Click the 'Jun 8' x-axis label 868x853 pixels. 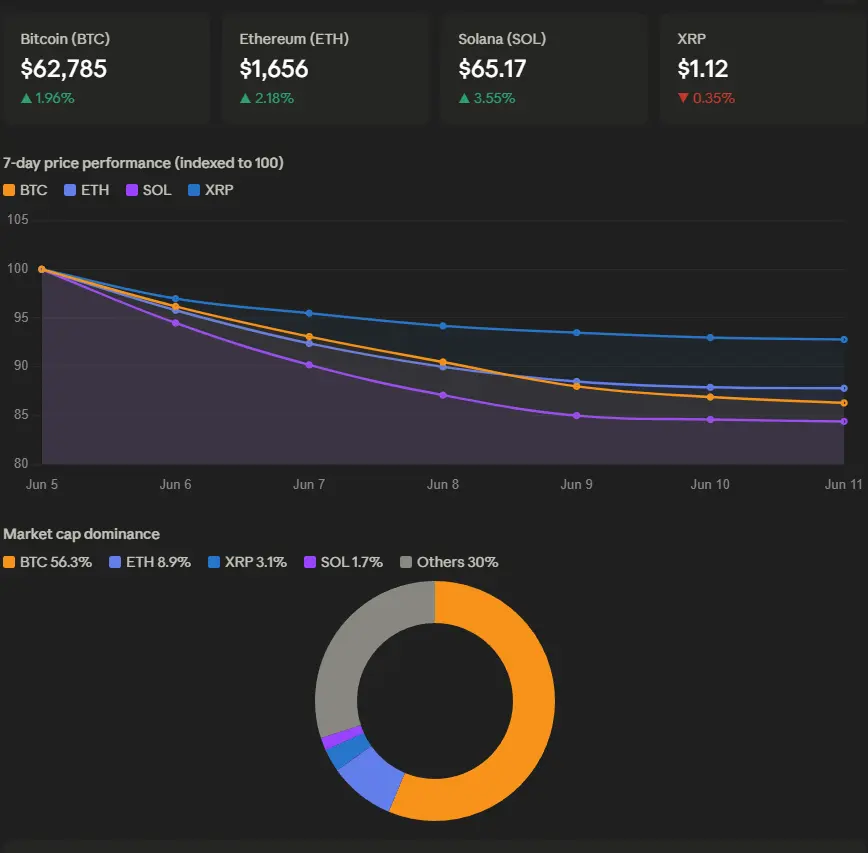(x=443, y=485)
